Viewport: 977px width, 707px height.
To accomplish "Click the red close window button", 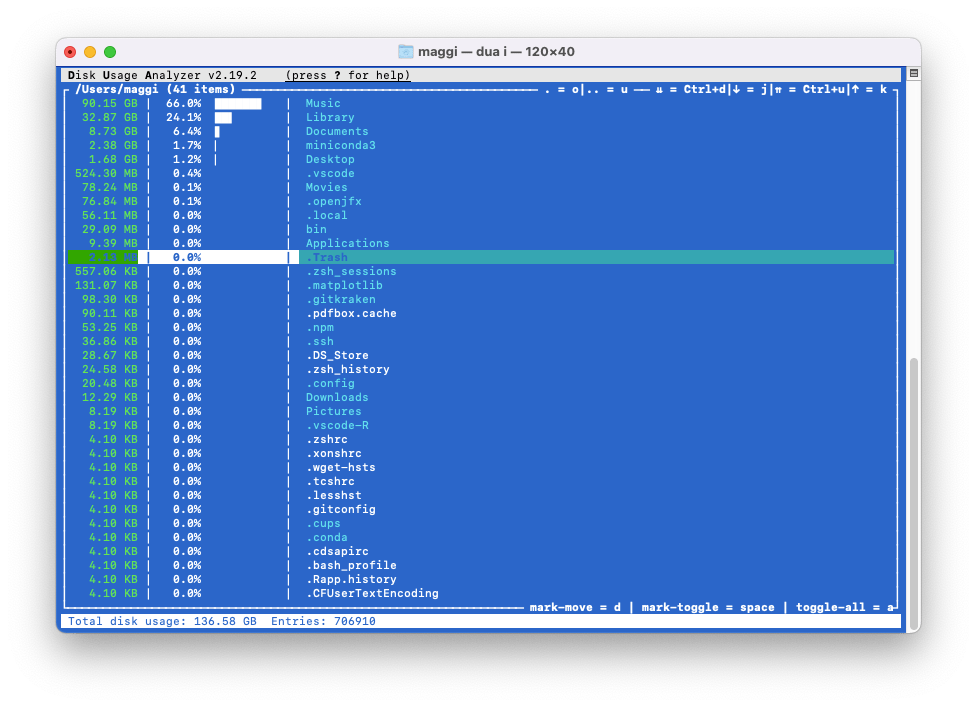I will tap(70, 52).
